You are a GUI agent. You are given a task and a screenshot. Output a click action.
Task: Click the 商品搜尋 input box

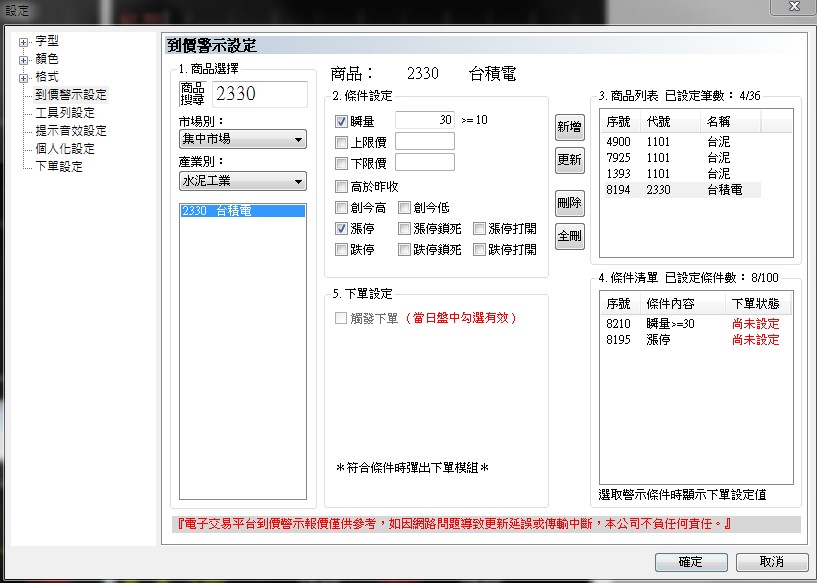tap(260, 94)
